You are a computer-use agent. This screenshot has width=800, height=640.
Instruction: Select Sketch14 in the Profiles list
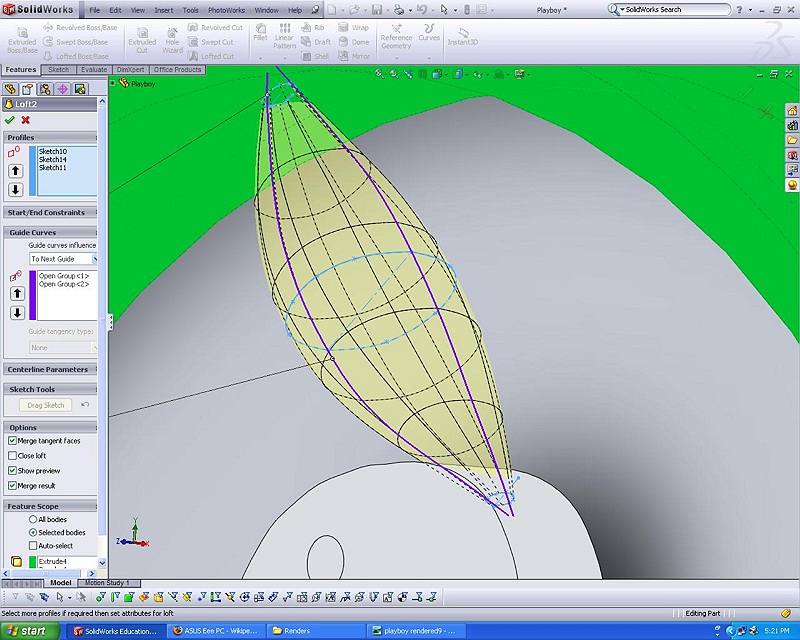[53, 160]
